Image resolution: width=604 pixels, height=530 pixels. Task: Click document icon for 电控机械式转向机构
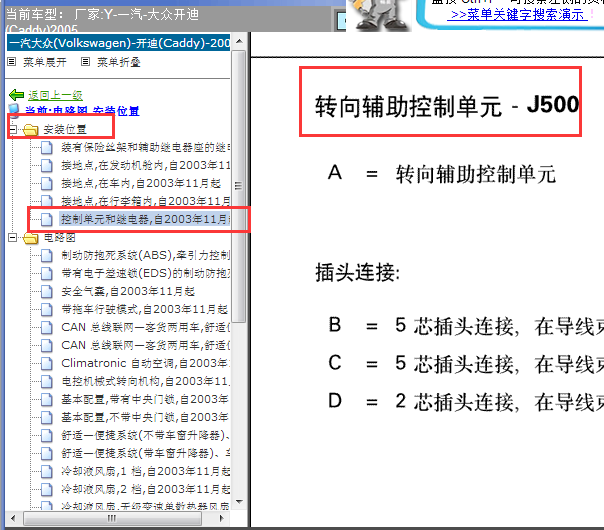click(47, 381)
